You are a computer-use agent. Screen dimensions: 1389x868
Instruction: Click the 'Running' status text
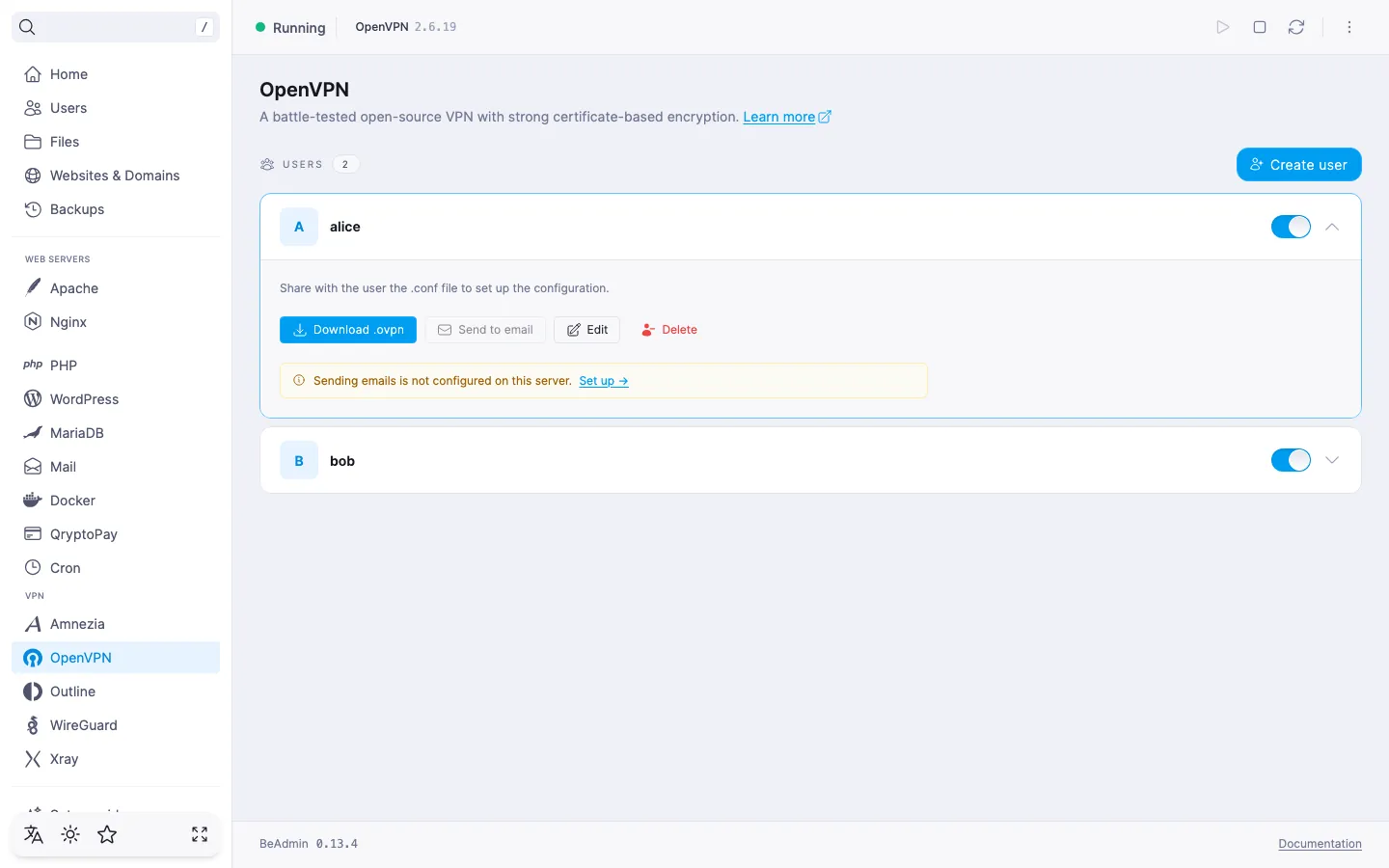click(x=299, y=28)
